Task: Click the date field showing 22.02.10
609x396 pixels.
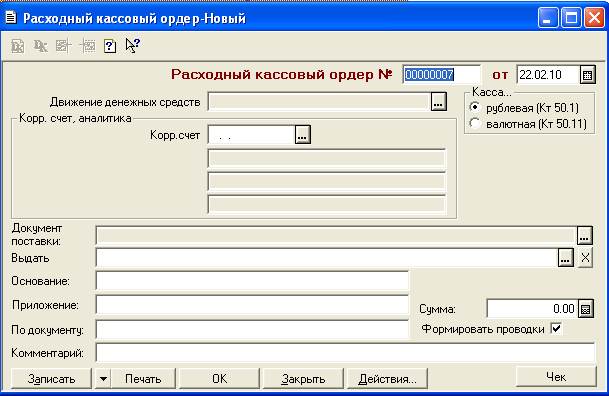Action: point(548,75)
